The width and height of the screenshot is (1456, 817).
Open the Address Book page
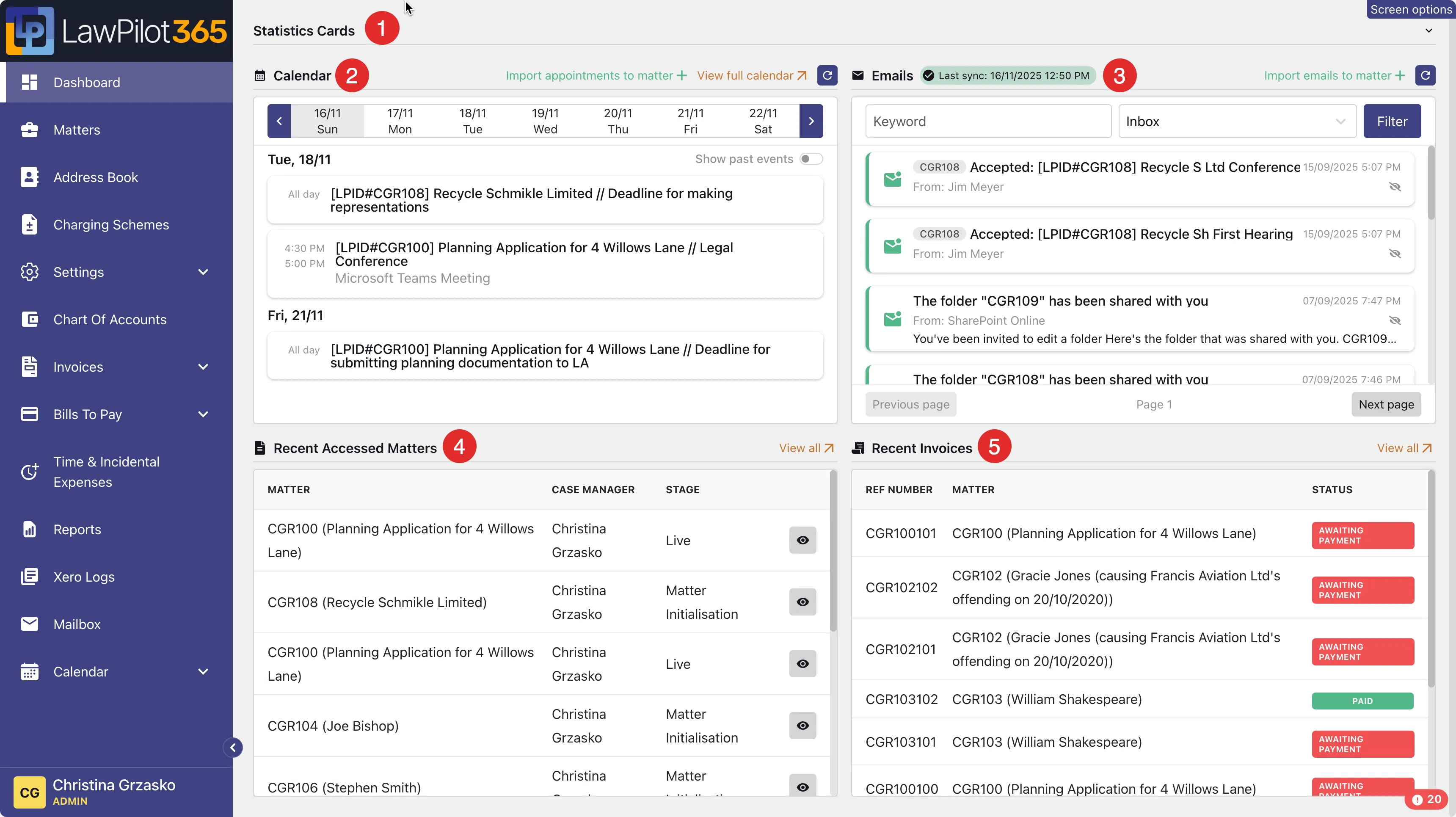pyautogui.click(x=96, y=177)
